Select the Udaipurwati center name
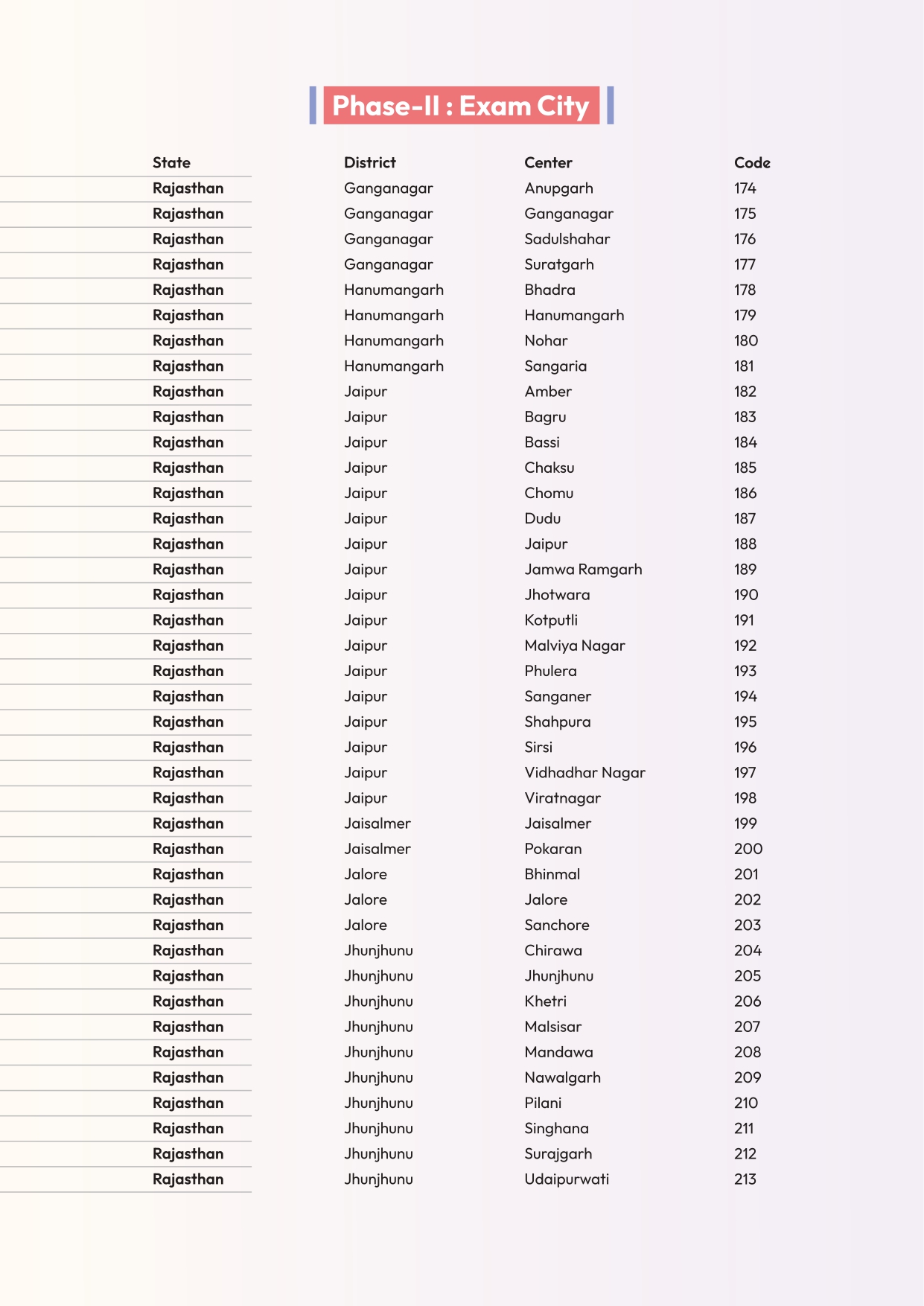Screen dimensions: 924x1306 point(566,1179)
